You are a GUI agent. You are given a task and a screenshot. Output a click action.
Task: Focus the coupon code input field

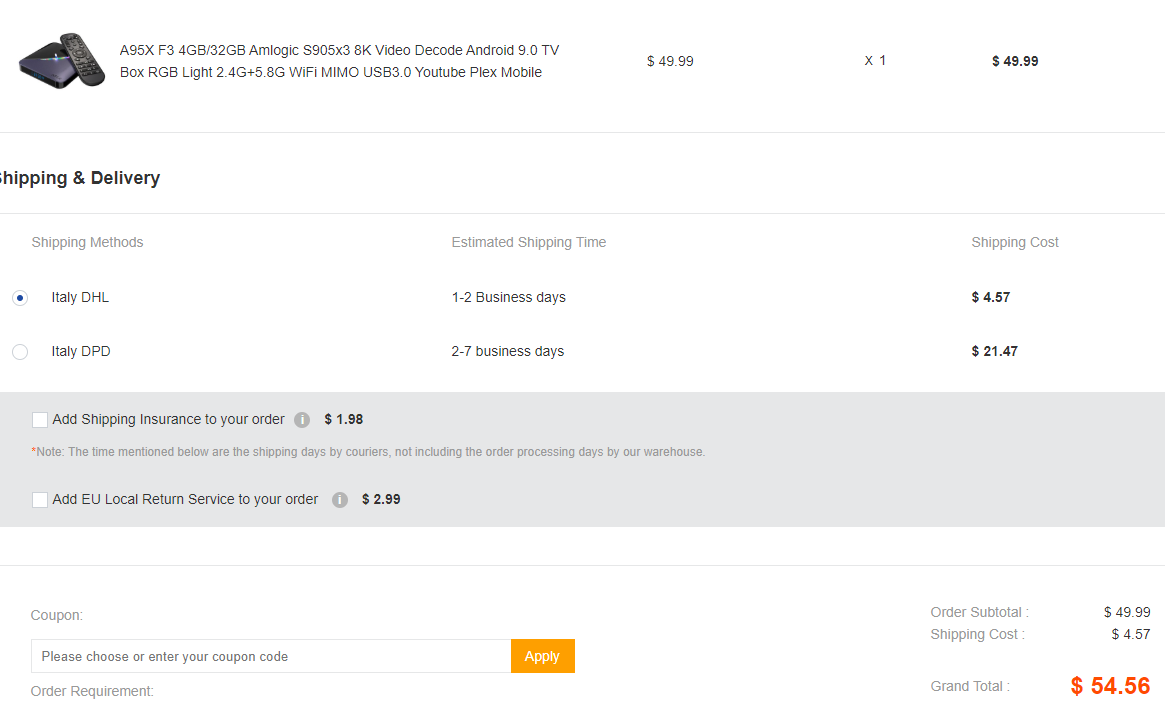coord(271,656)
